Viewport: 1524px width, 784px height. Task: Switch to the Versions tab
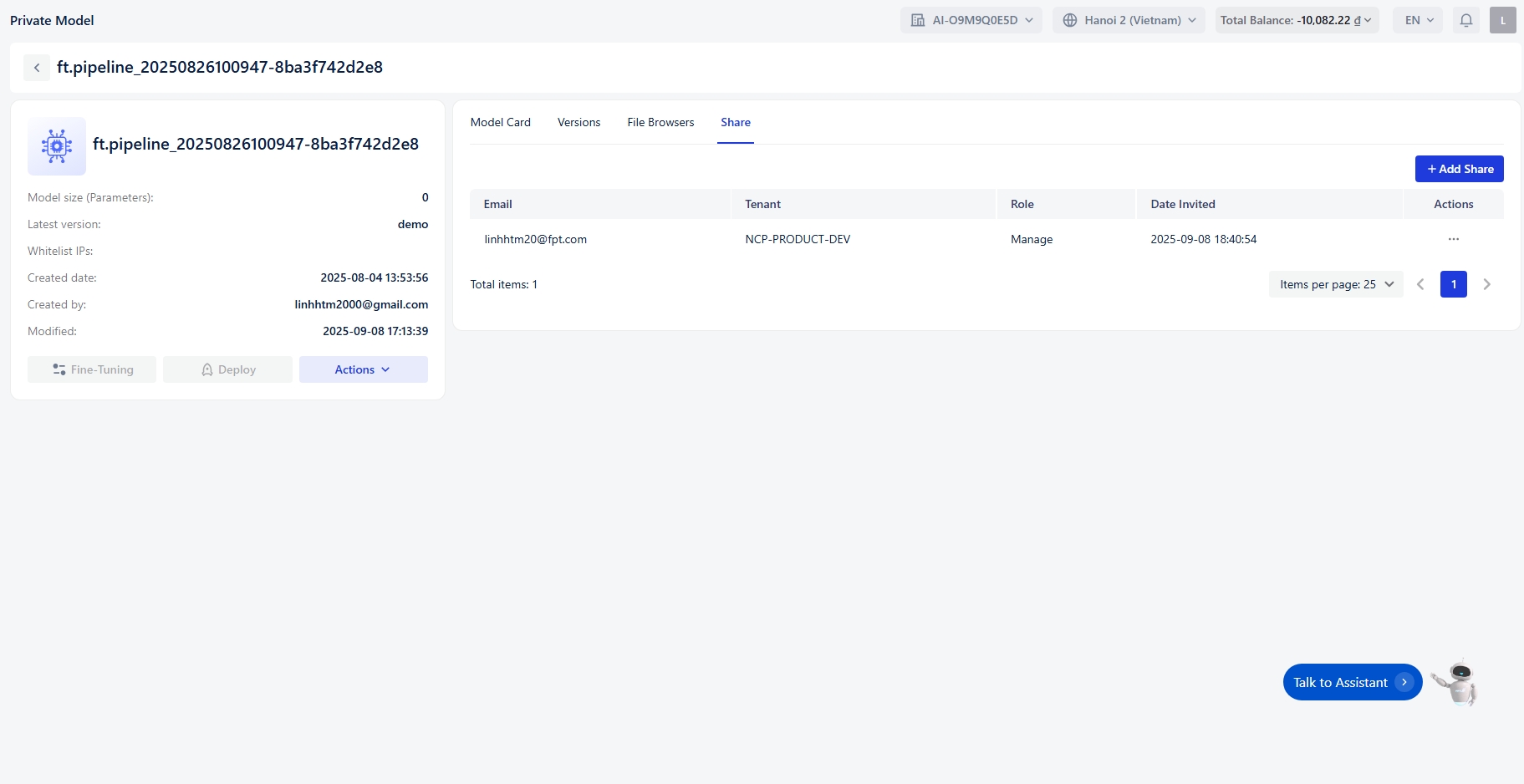tap(579, 122)
